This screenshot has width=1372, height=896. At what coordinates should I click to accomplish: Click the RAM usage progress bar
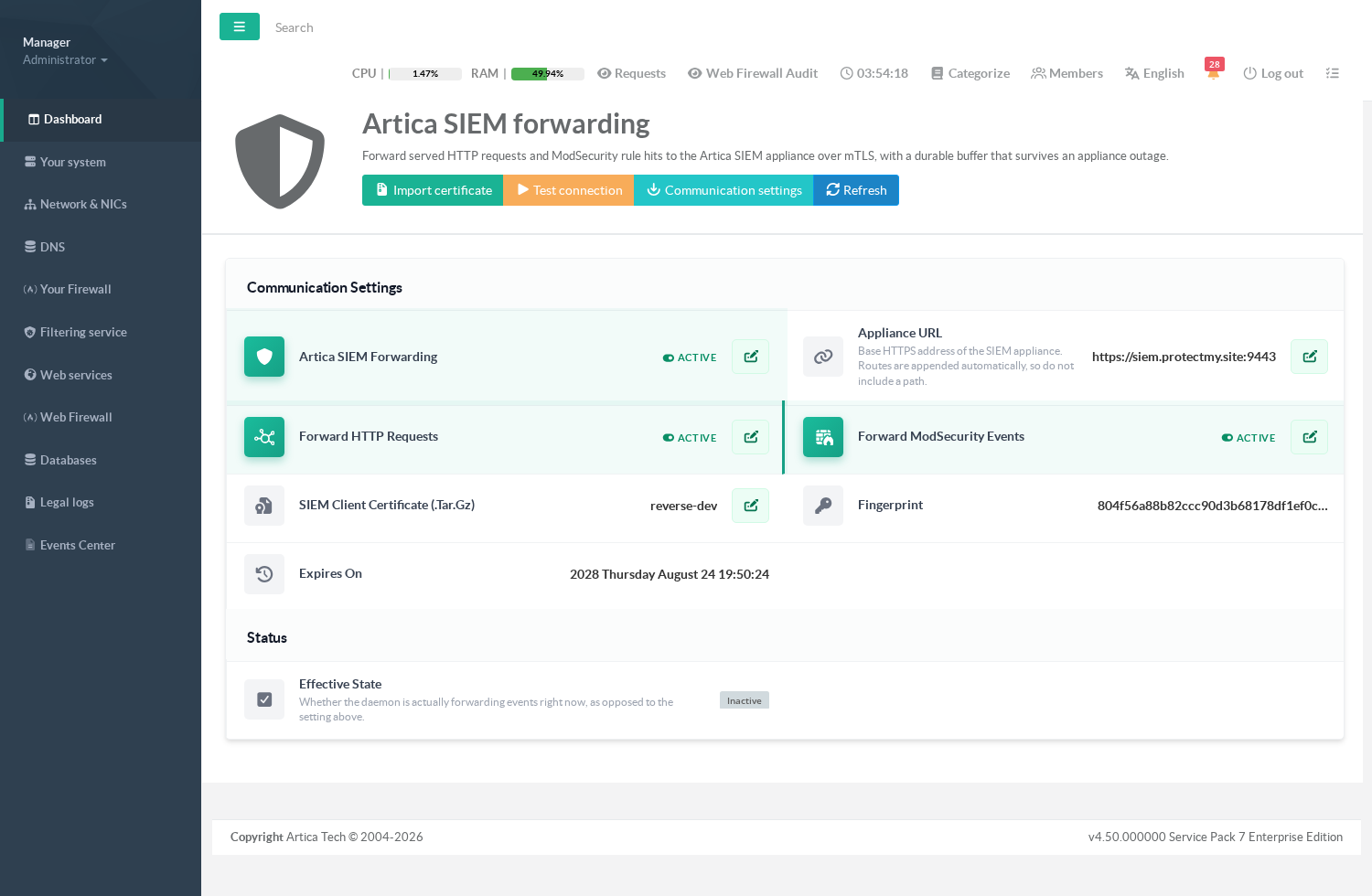(x=548, y=74)
